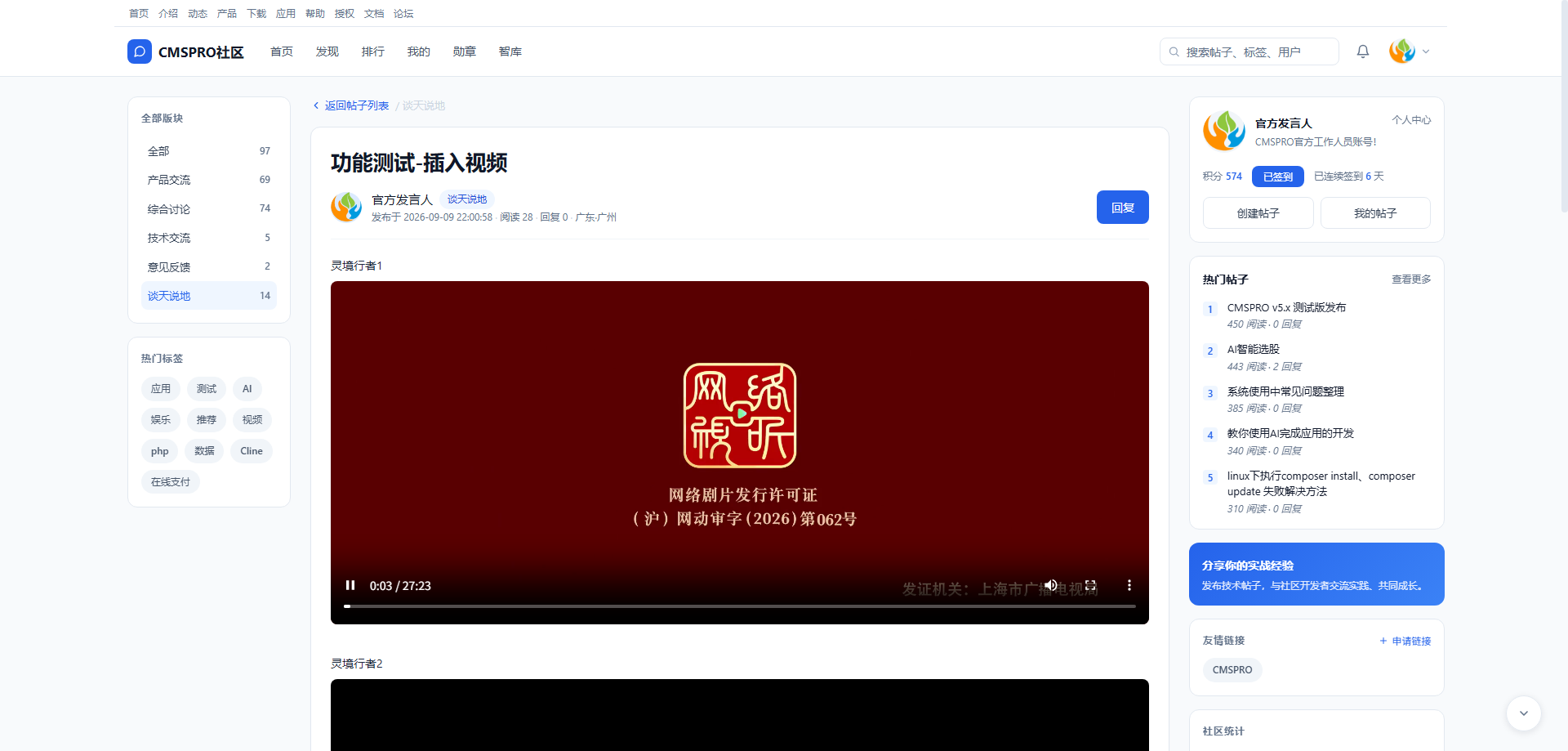Screen dimensions: 1568x751
Task: Click the 视频 hot tag
Action: 252,420
